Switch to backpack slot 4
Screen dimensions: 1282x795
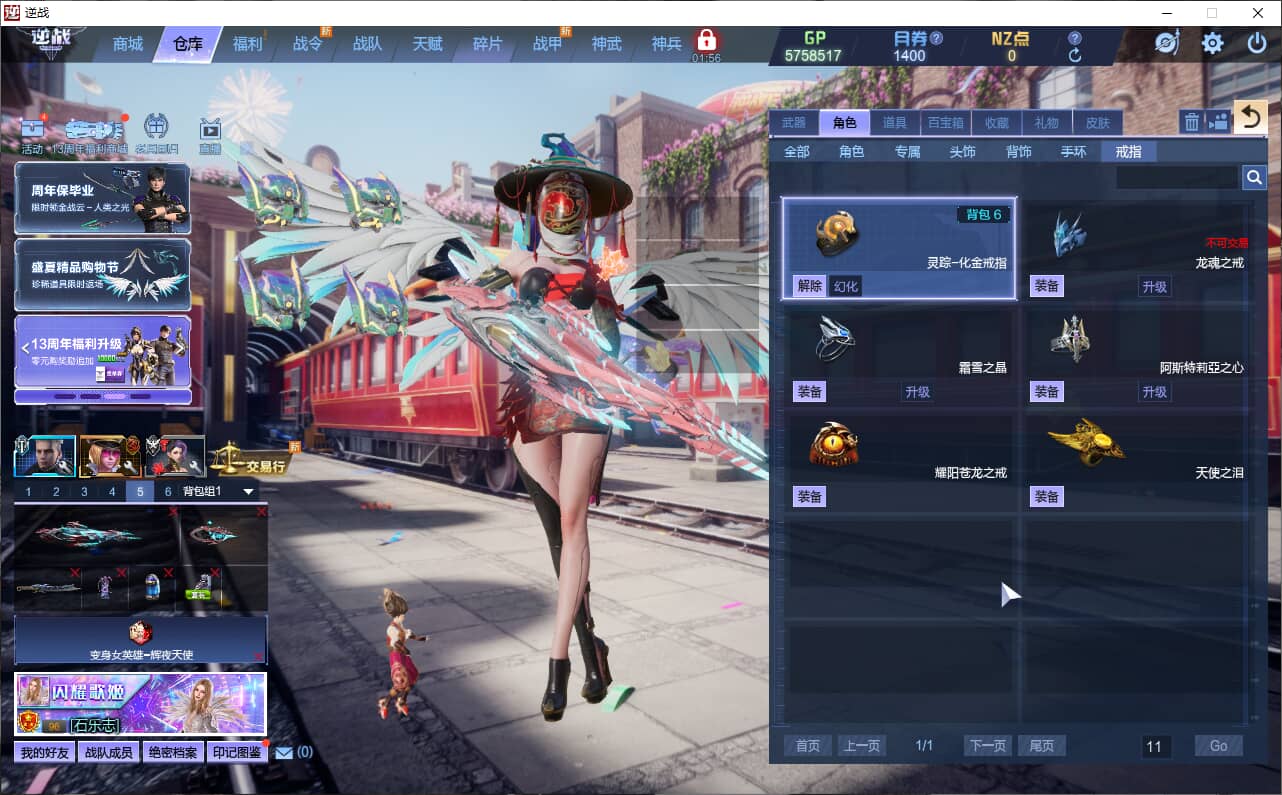coord(112,492)
